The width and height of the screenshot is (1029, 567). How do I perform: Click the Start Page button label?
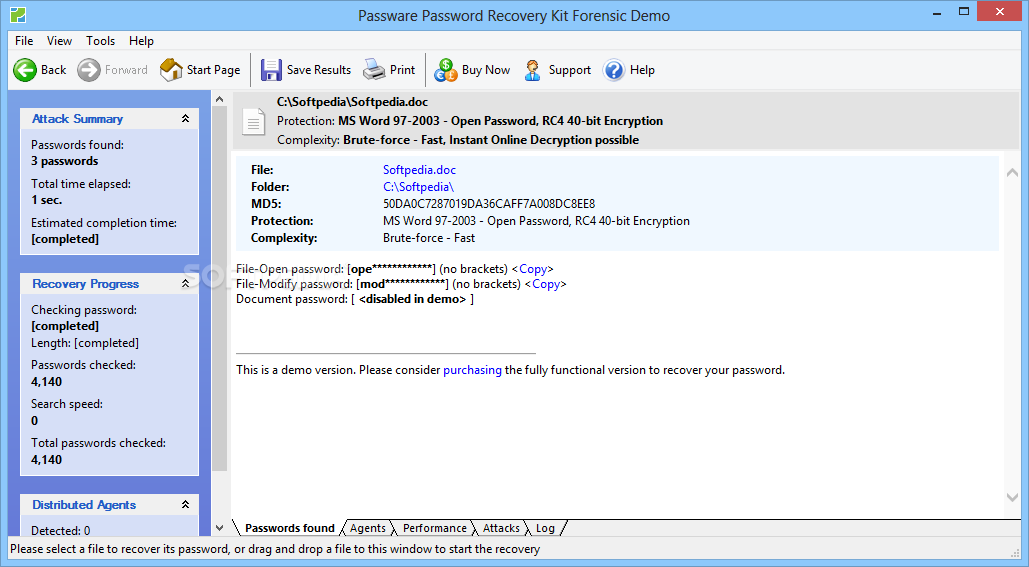tap(213, 70)
